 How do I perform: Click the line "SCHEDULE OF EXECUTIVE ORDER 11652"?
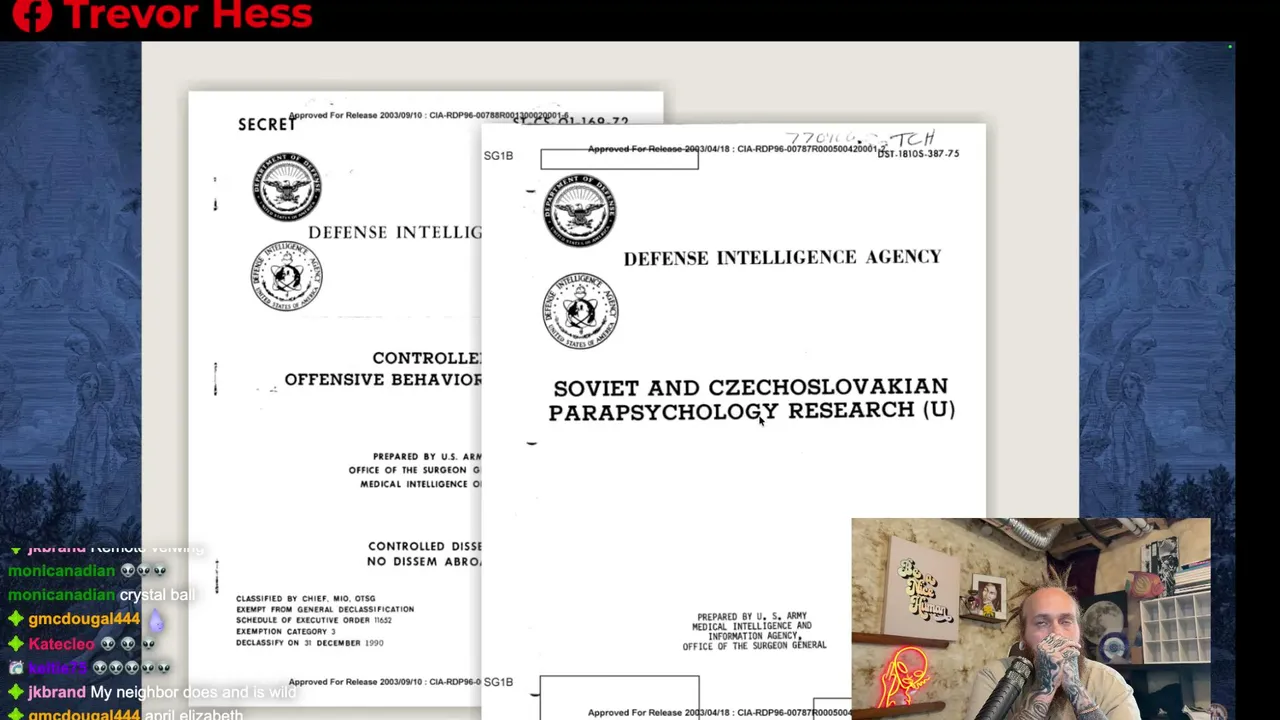[x=312, y=621]
